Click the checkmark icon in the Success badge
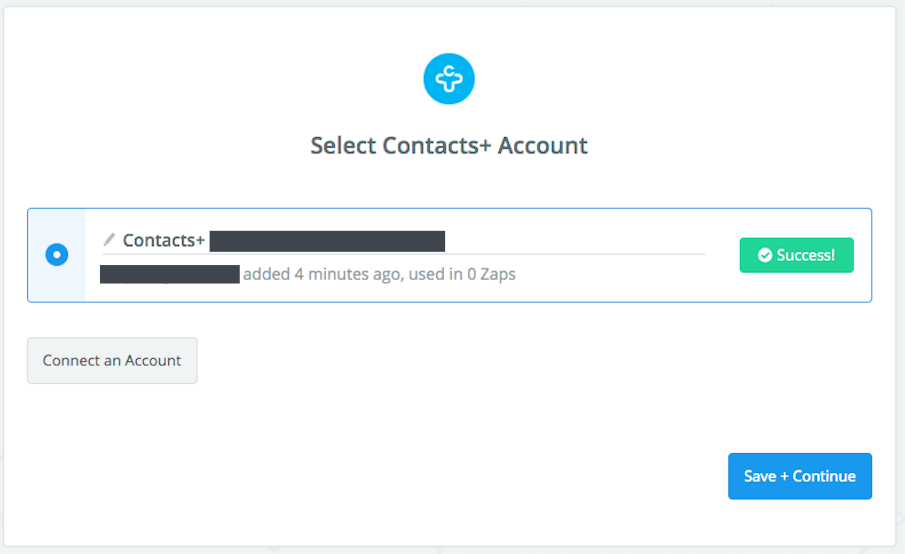 point(765,255)
